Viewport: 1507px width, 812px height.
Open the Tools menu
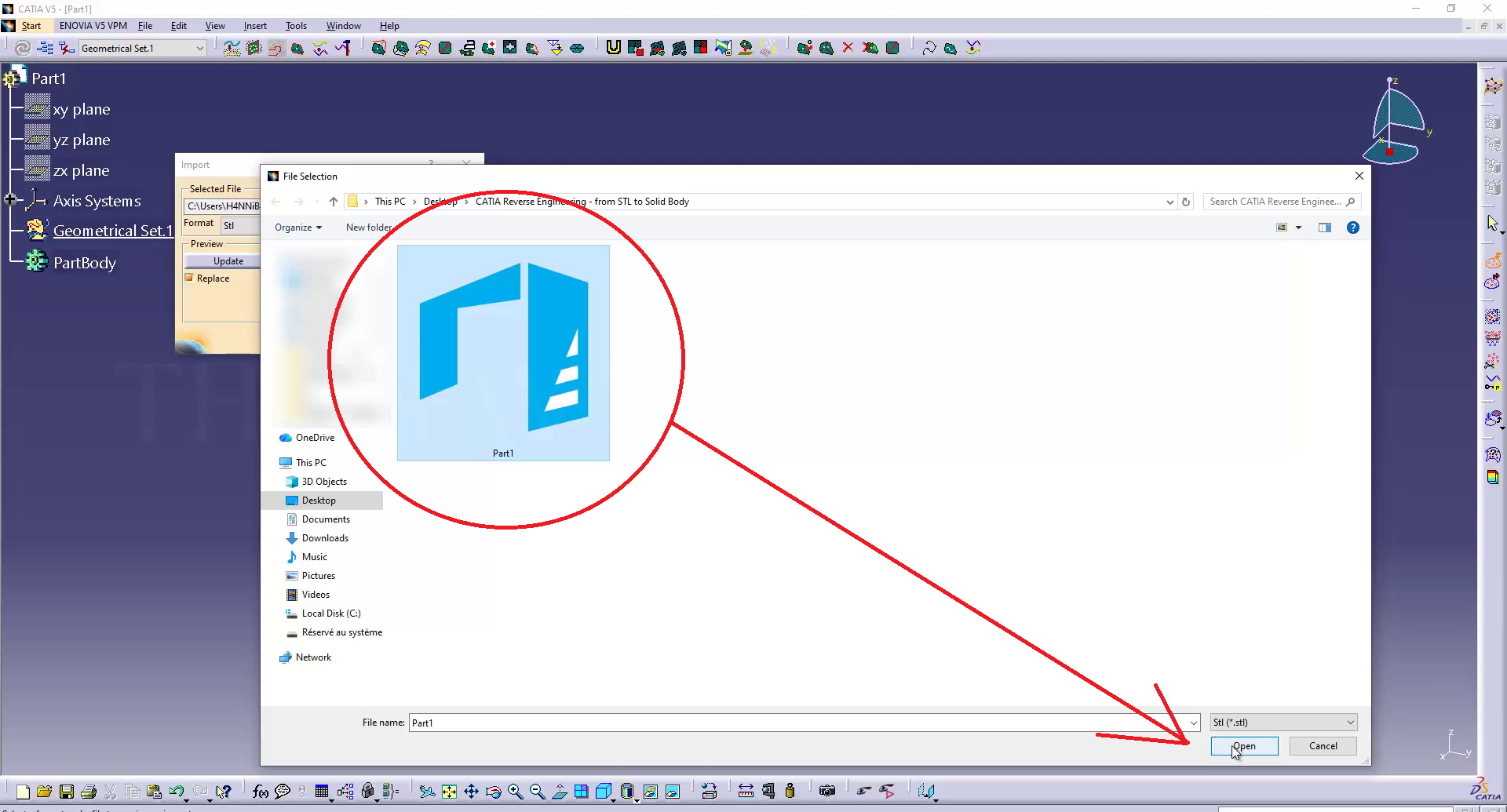click(x=295, y=26)
